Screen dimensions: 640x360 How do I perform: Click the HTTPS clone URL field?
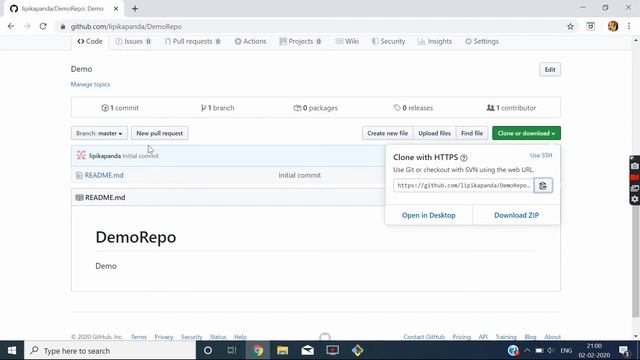pyautogui.click(x=463, y=186)
